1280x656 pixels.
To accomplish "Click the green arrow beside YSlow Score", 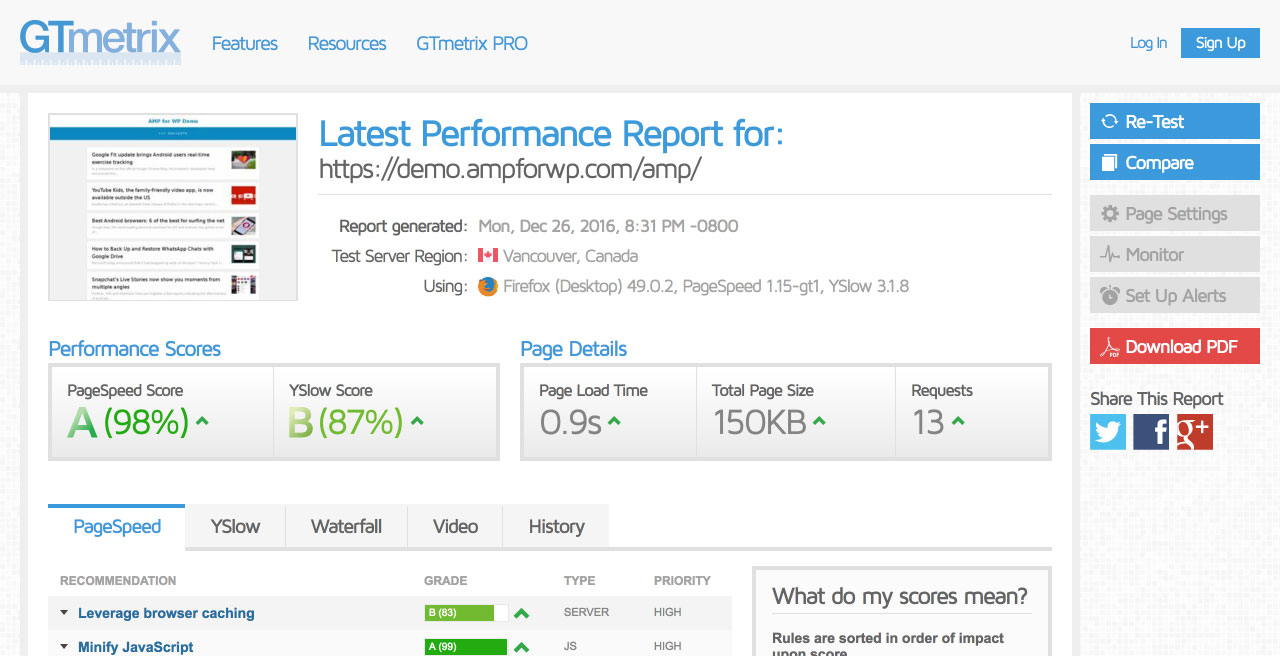I will pyautogui.click(x=417, y=422).
